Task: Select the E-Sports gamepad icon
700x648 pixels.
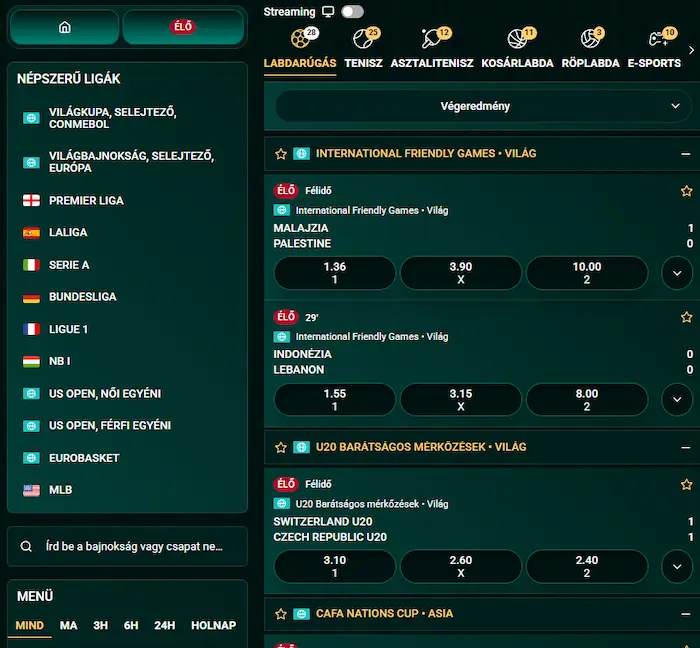Action: (x=658, y=39)
